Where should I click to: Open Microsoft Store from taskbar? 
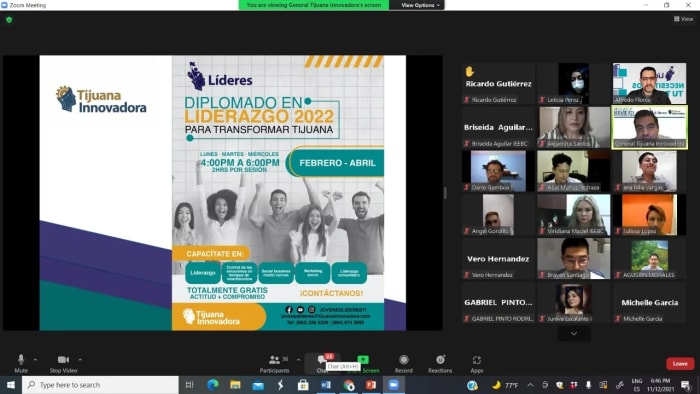[x=303, y=385]
